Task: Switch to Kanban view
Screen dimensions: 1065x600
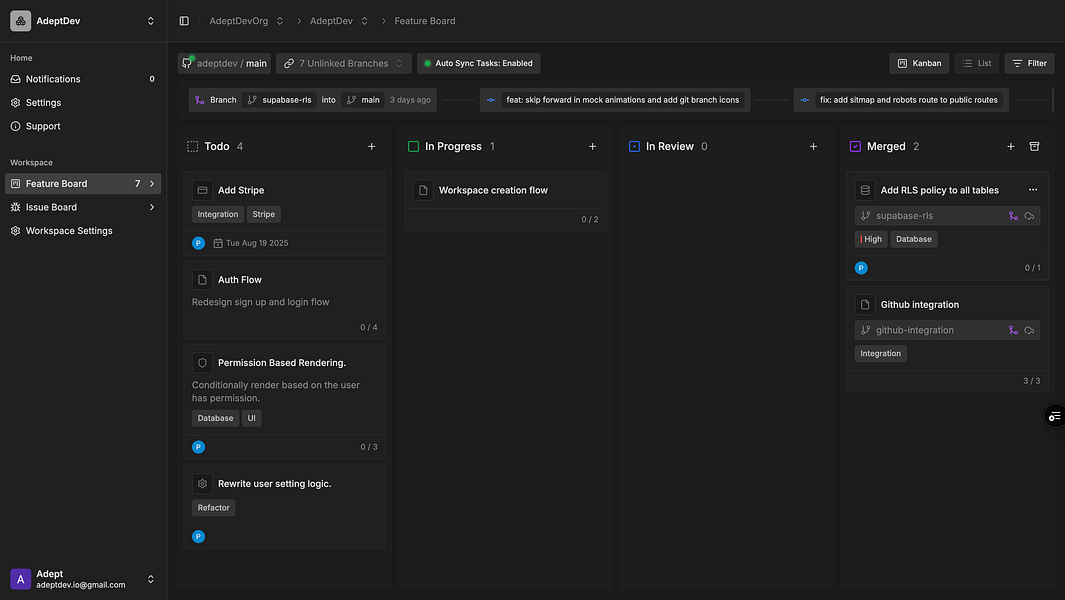Action: pyautogui.click(x=919, y=63)
